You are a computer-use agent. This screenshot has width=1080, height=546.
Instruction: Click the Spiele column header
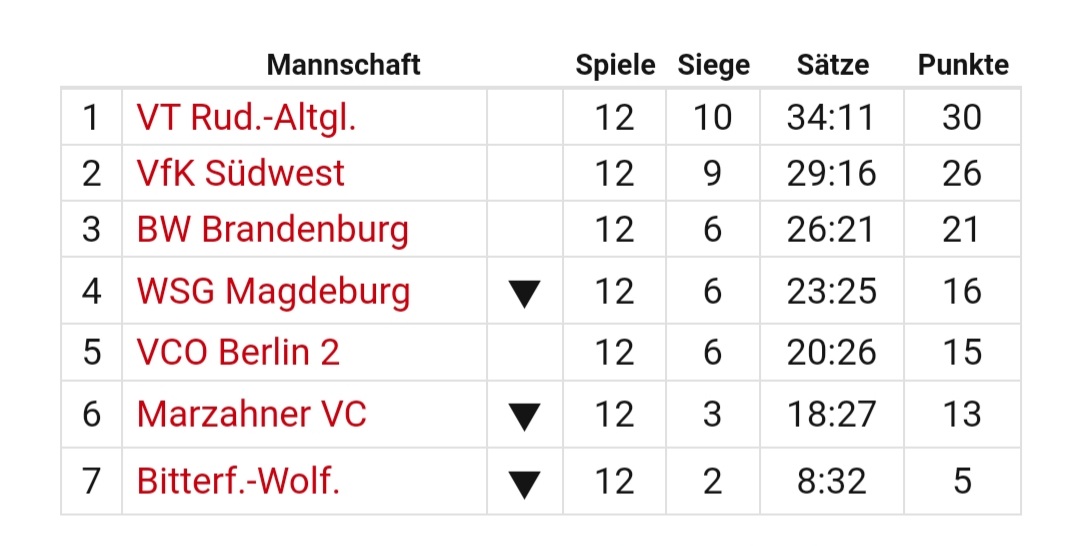[x=615, y=66]
